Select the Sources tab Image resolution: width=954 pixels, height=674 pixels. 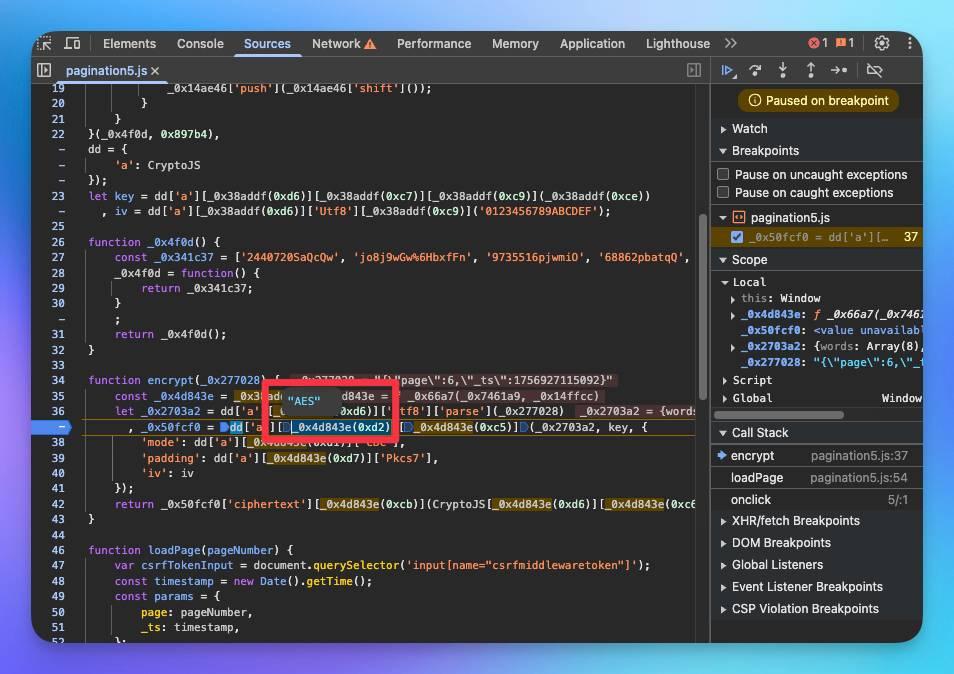click(267, 44)
